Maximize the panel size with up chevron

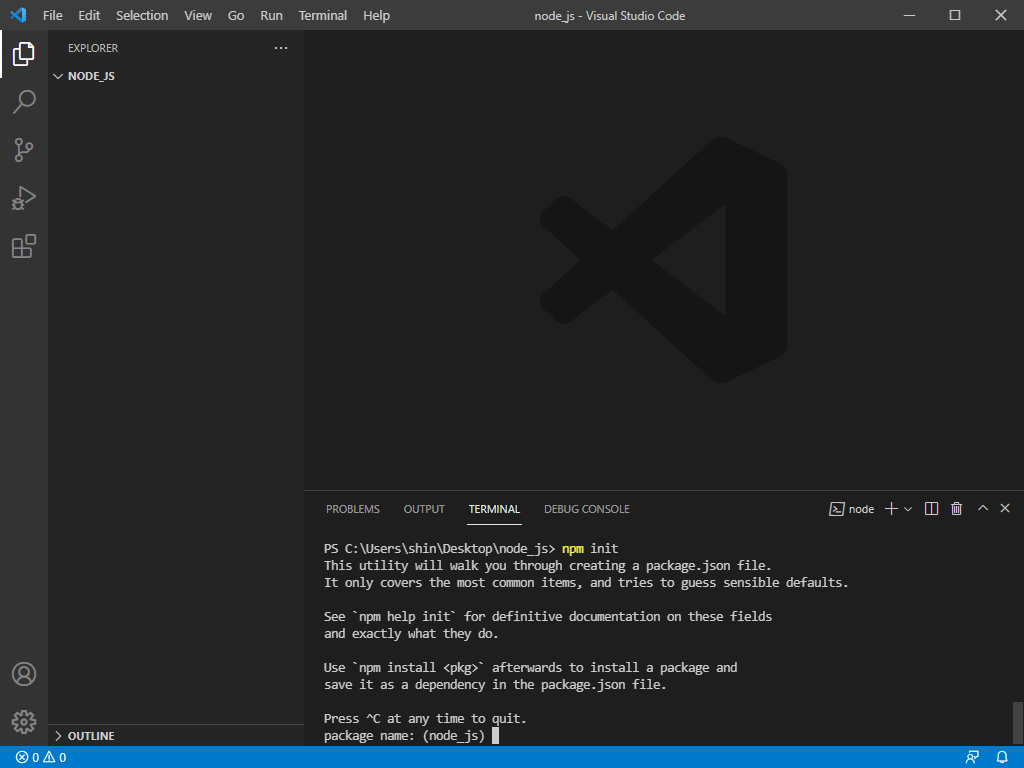pyautogui.click(x=982, y=508)
